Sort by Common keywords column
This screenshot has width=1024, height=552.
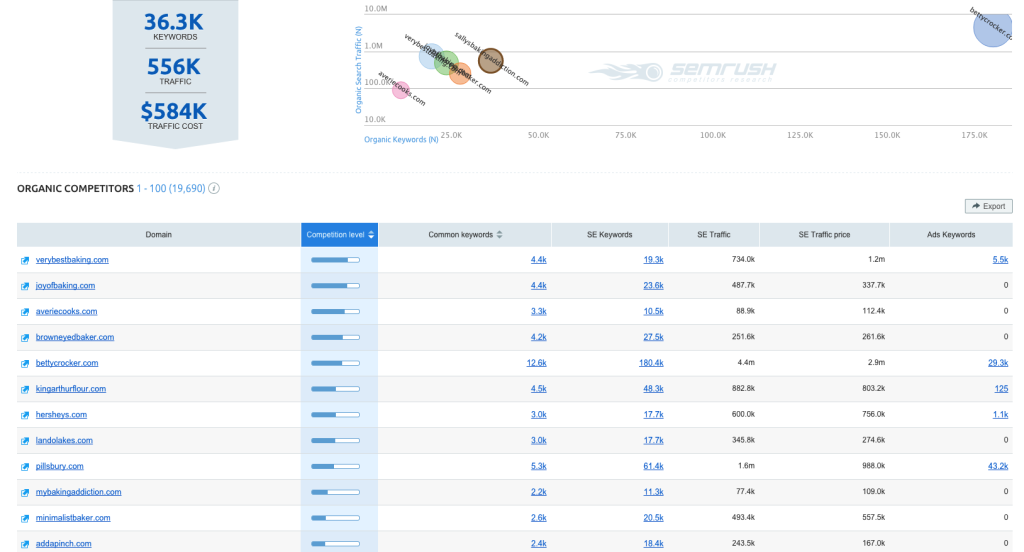click(465, 235)
